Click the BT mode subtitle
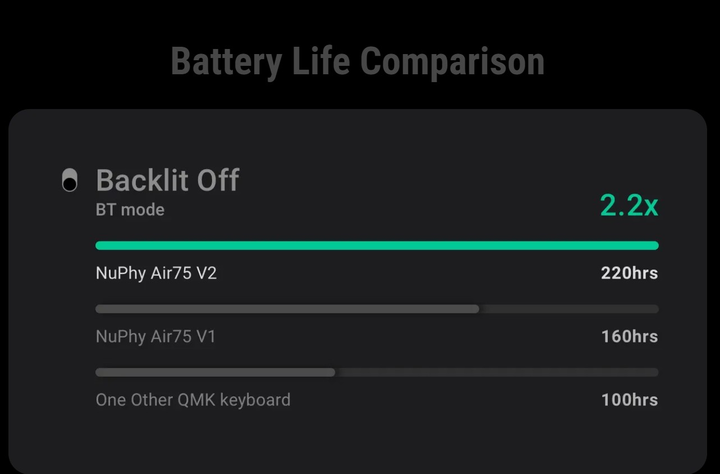The width and height of the screenshot is (720, 474). tap(130, 210)
